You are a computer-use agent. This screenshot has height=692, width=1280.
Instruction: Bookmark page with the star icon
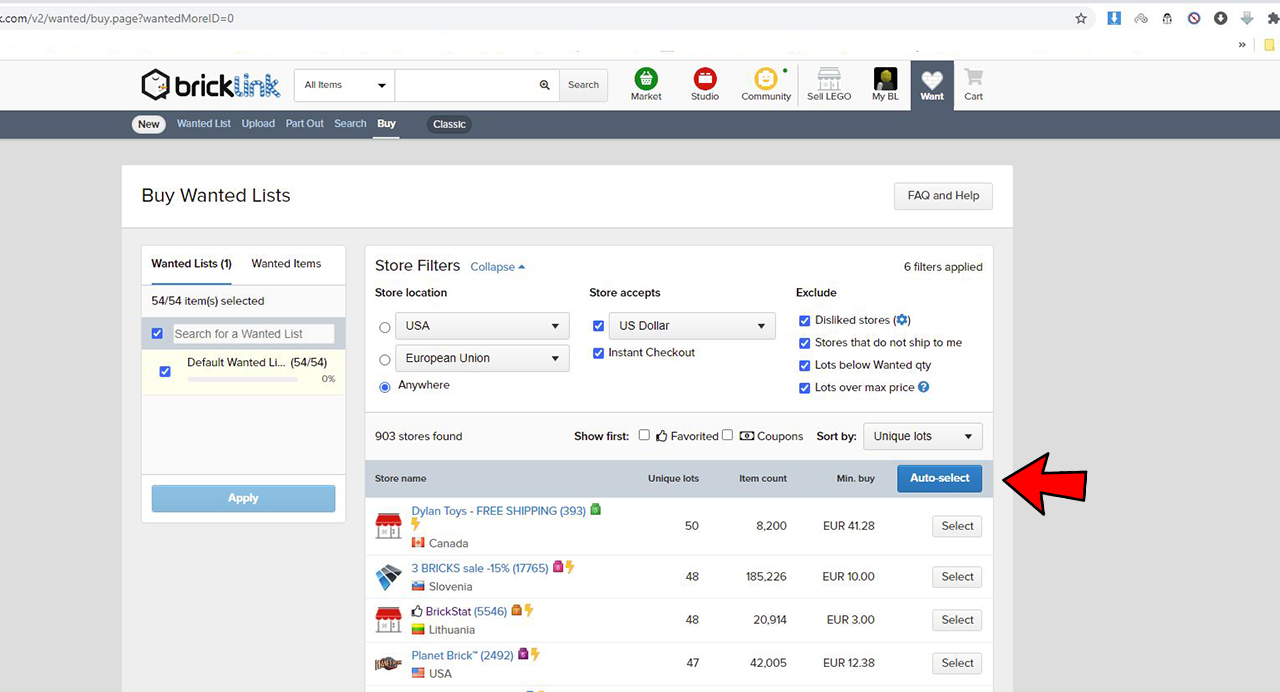(x=1081, y=18)
